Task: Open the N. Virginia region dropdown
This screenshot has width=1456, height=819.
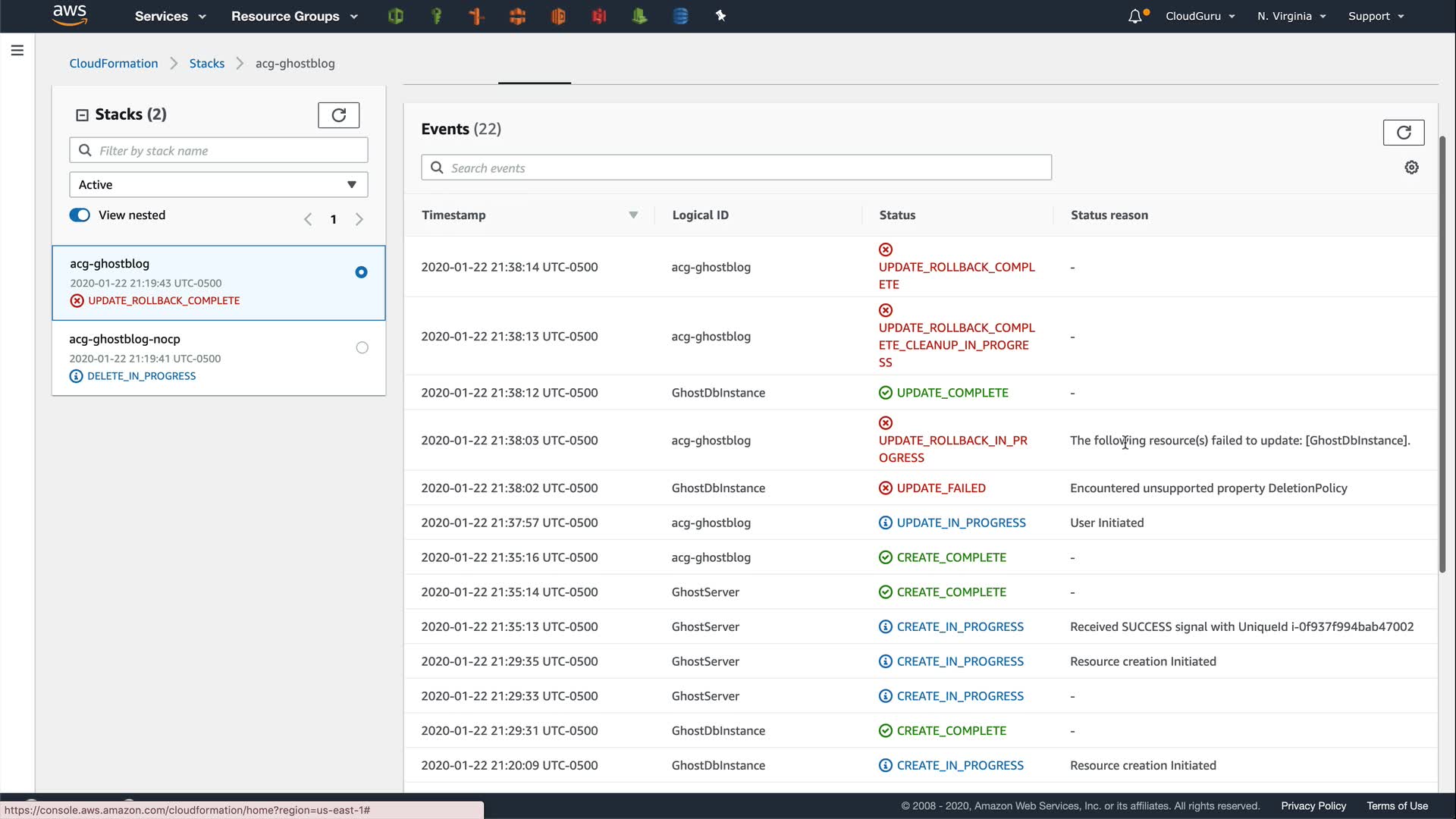Action: (1291, 16)
